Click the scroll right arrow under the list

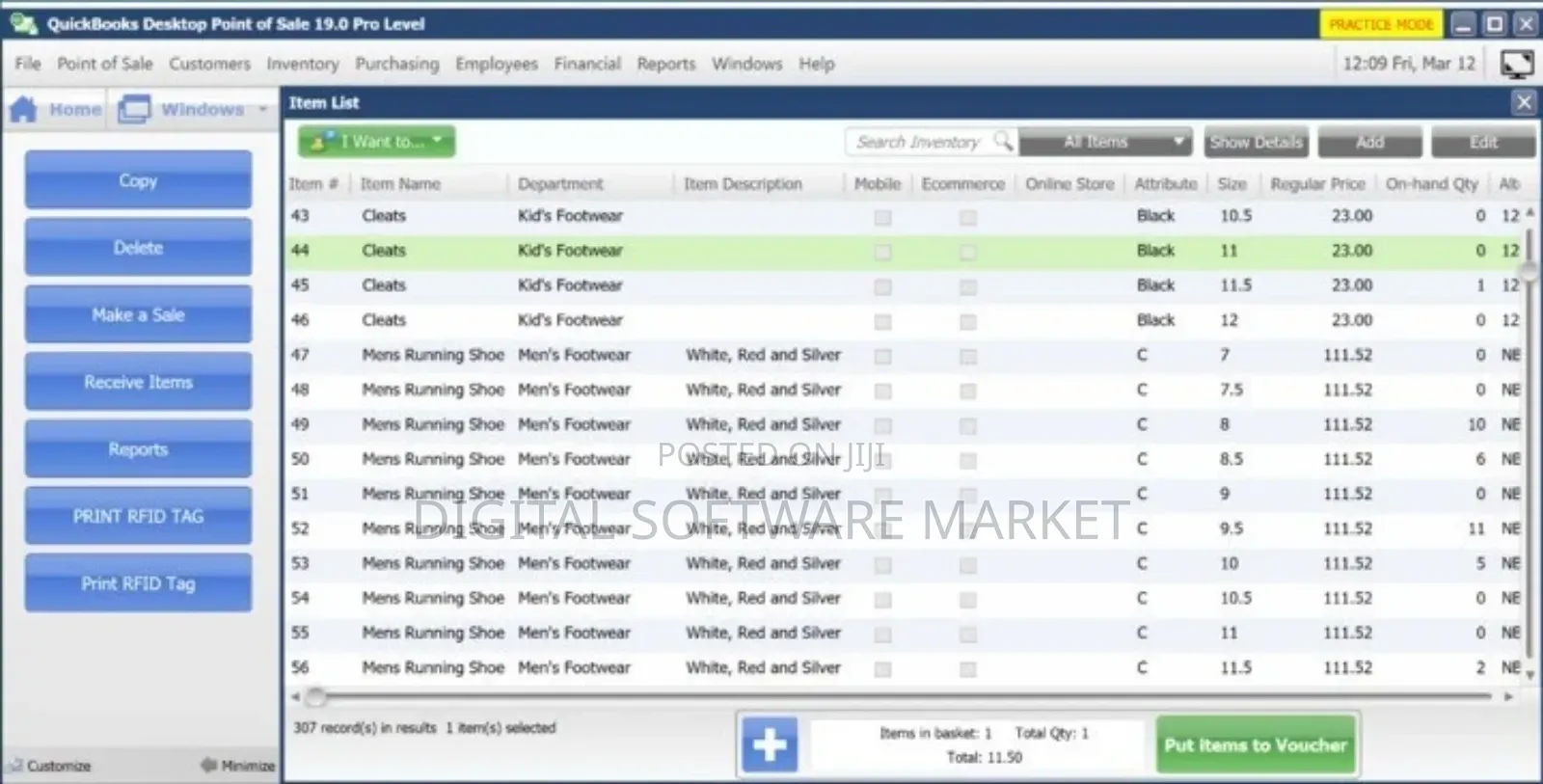[x=1508, y=696]
